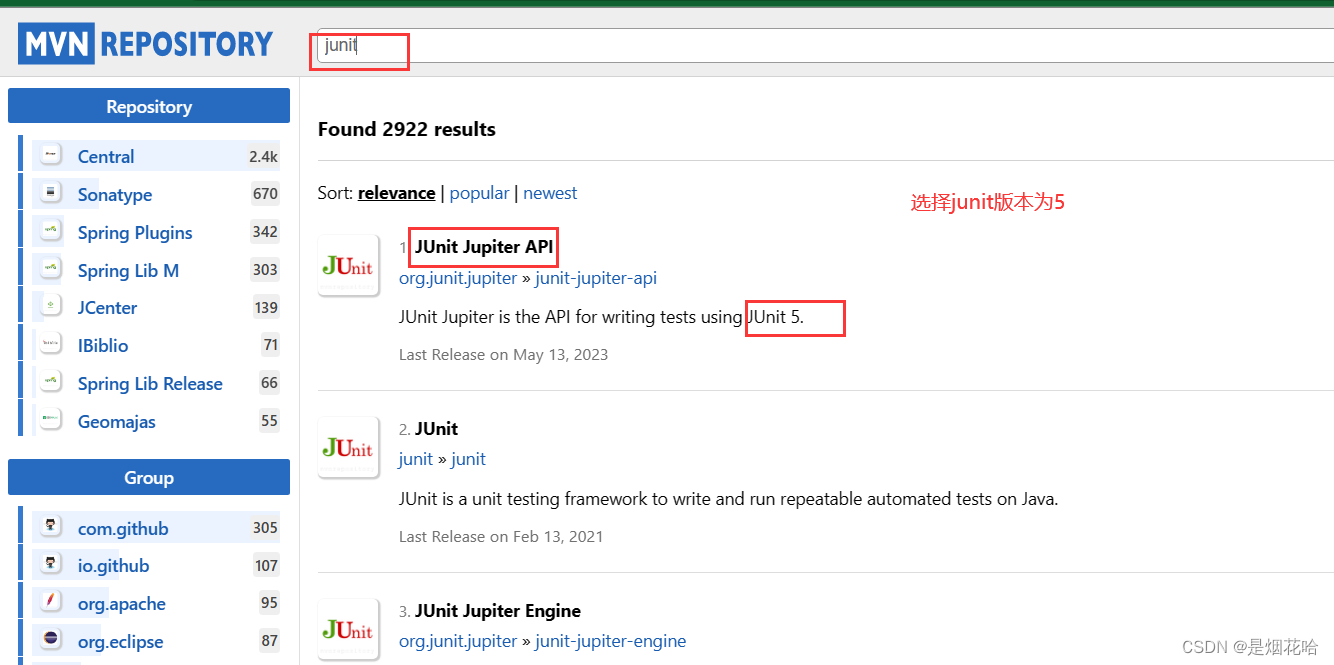Click the 2.4k count next to Central
Screen dimensions: 1334x665
point(264,156)
